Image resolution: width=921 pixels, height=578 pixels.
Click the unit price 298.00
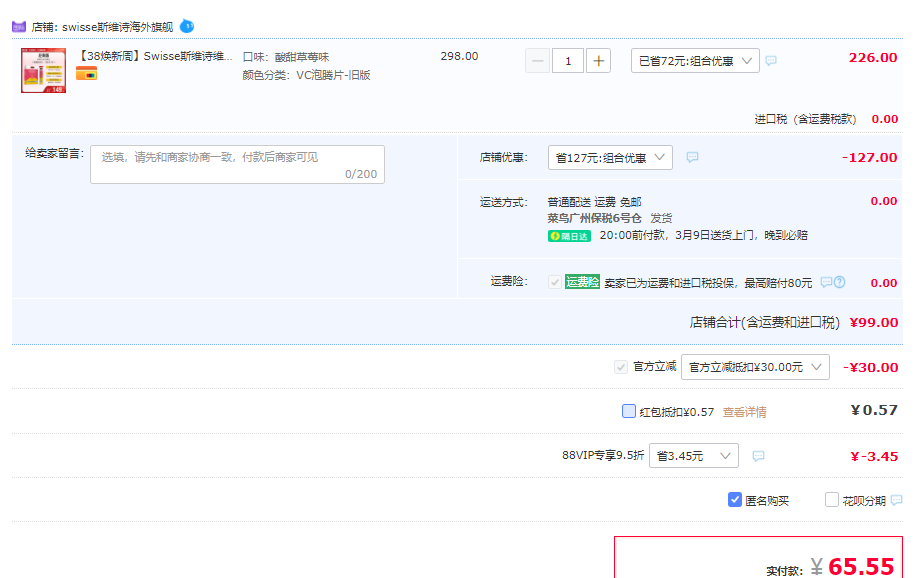point(459,56)
